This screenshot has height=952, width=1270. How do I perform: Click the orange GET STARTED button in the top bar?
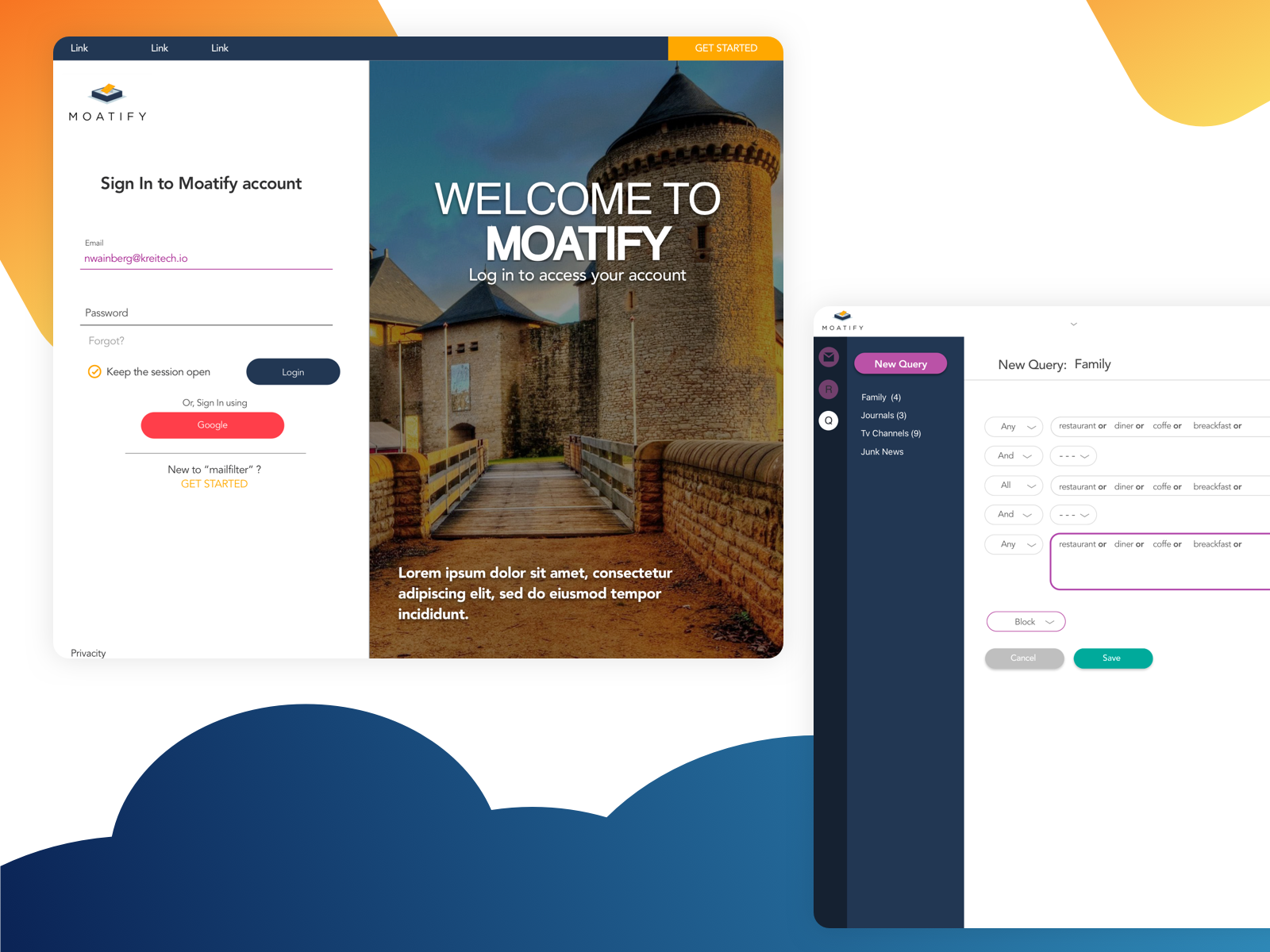pos(725,48)
